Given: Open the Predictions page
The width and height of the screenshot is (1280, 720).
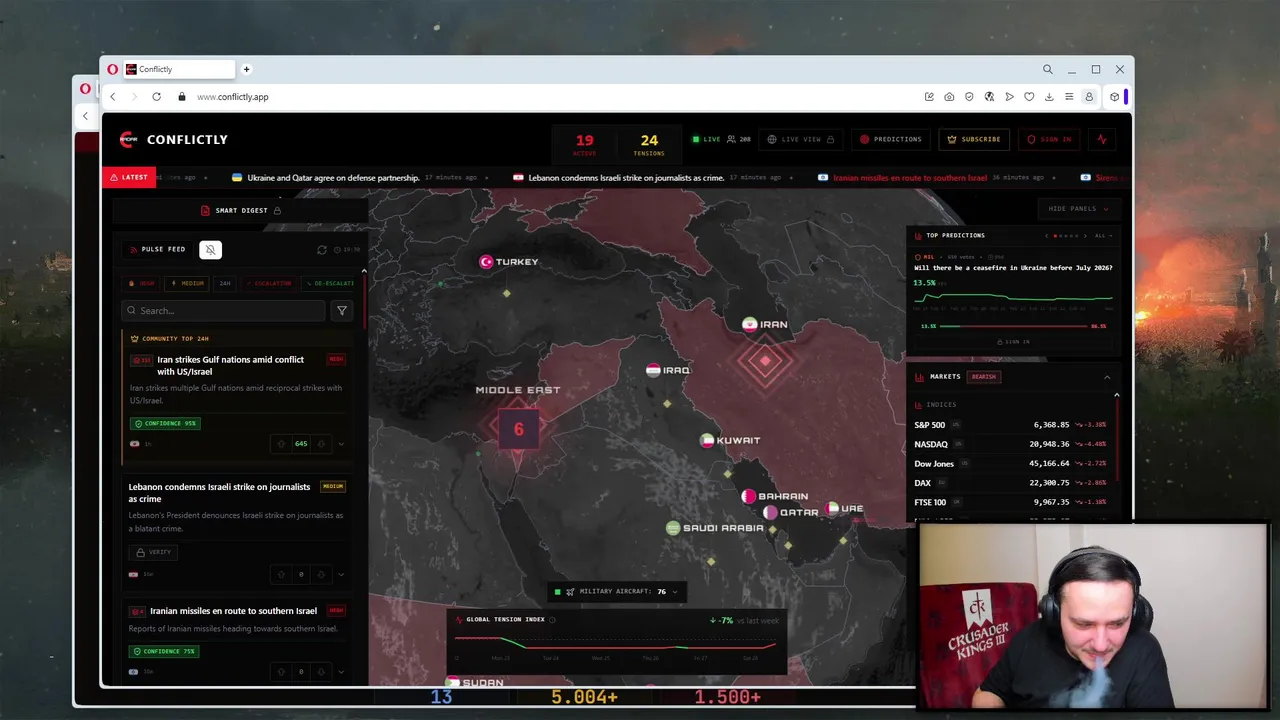Looking at the screenshot, I should pyautogui.click(x=891, y=140).
